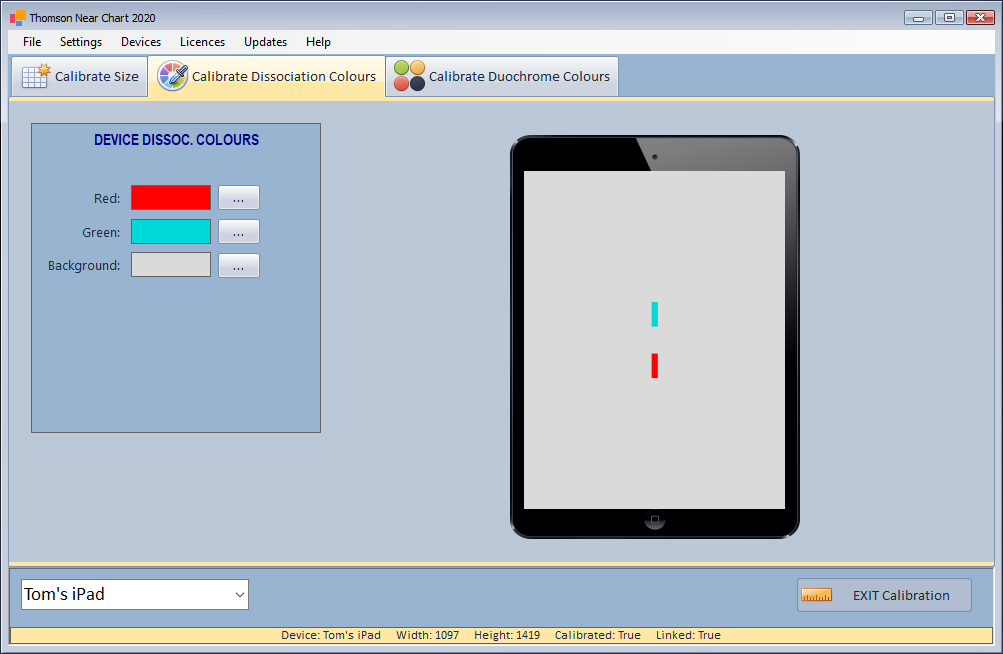Open the Licences menu
This screenshot has width=1003, height=654.
coord(202,42)
